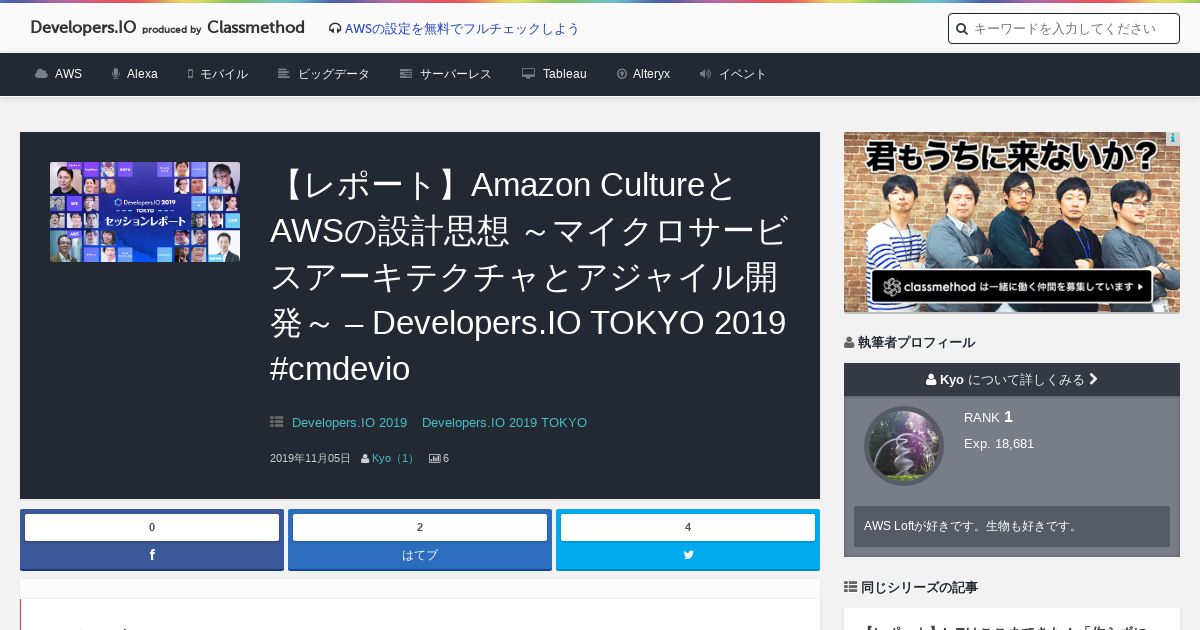Bookmark with the はてブ button
This screenshot has width=1200, height=630.
pos(420,555)
